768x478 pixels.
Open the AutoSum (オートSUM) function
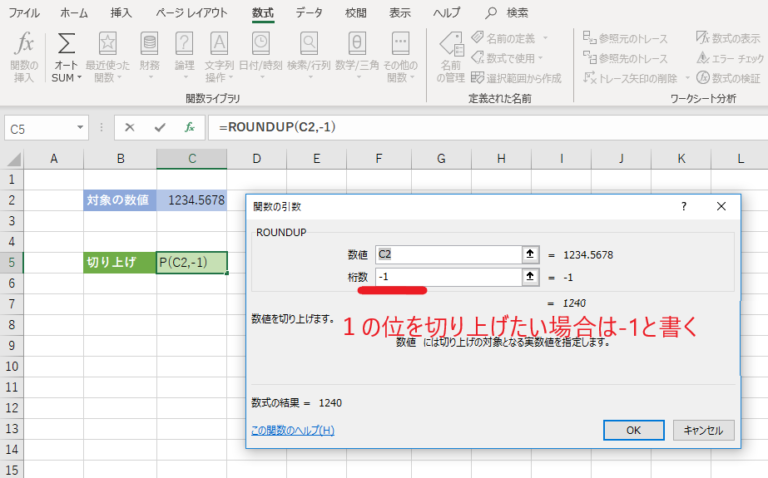click(66, 56)
